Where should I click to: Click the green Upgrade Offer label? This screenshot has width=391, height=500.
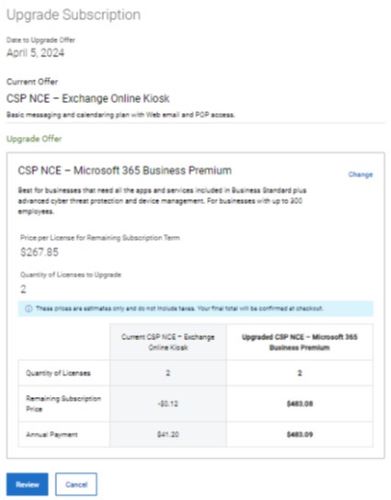(x=34, y=139)
